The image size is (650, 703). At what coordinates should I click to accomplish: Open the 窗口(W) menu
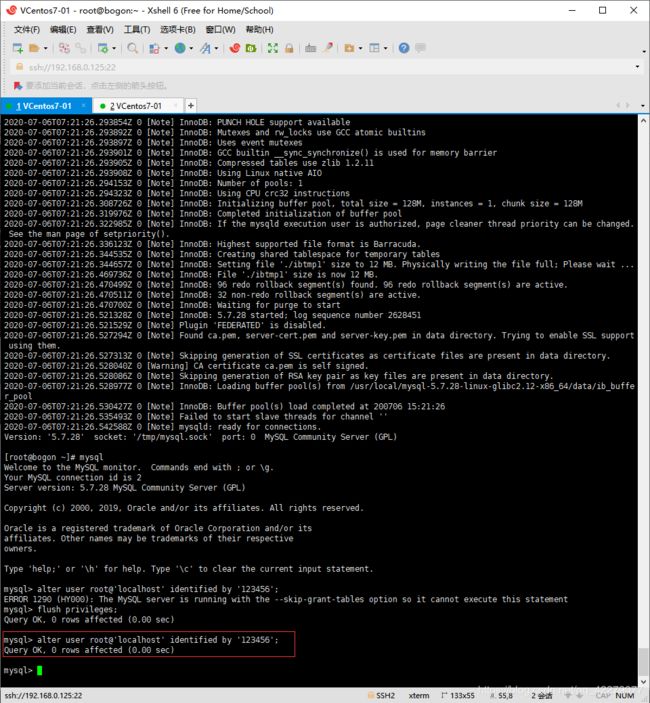[x=221, y=30]
